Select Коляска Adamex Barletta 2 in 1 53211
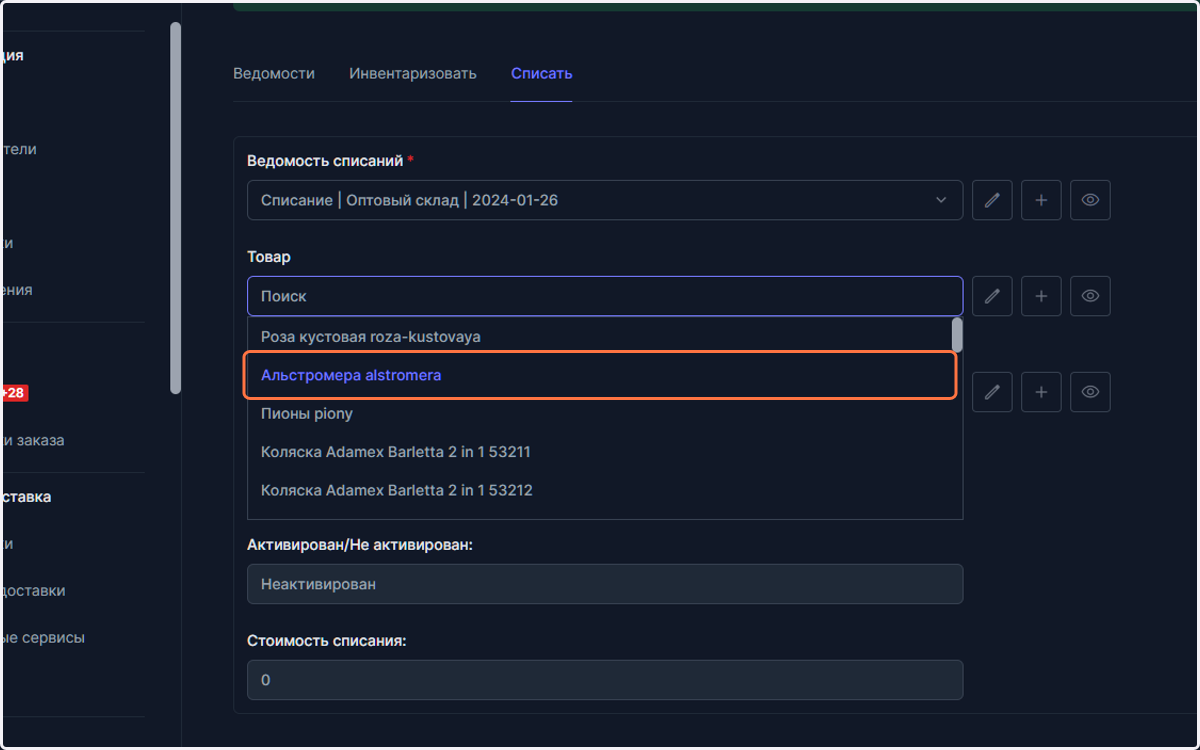Viewport: 1200px width, 750px height. 599,452
